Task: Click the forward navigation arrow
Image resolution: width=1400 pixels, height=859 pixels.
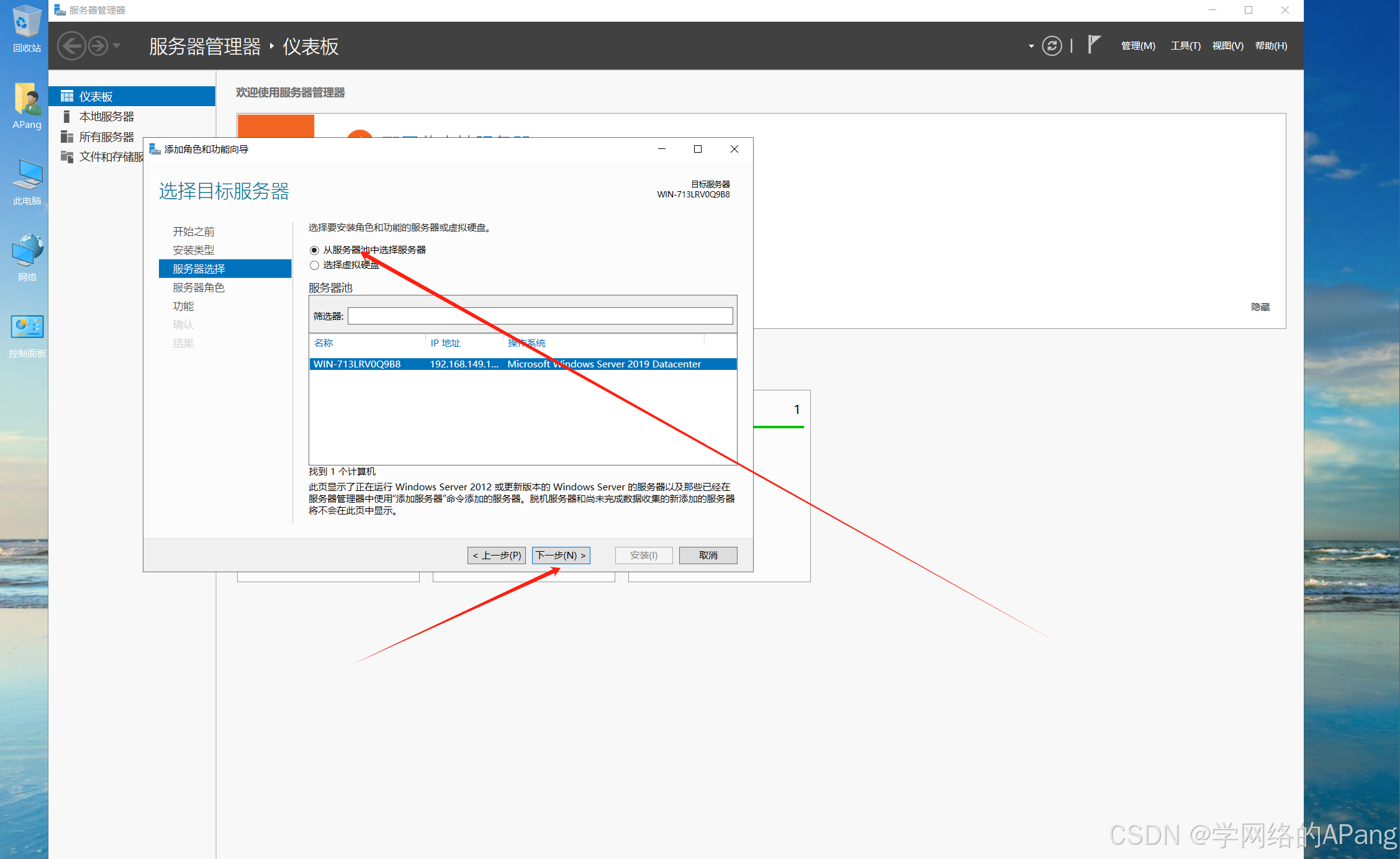Action: pos(98,46)
